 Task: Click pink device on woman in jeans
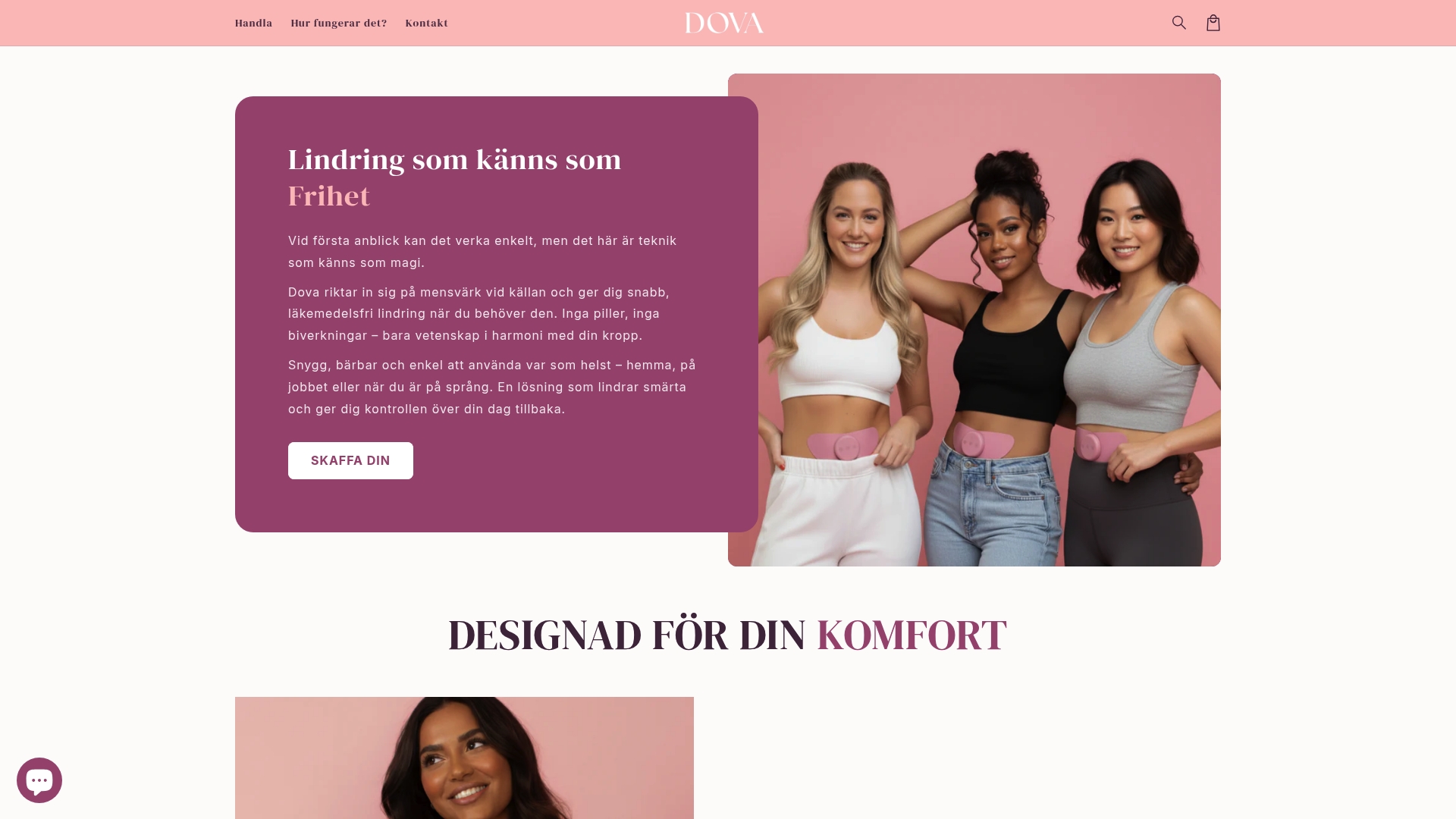click(x=981, y=441)
